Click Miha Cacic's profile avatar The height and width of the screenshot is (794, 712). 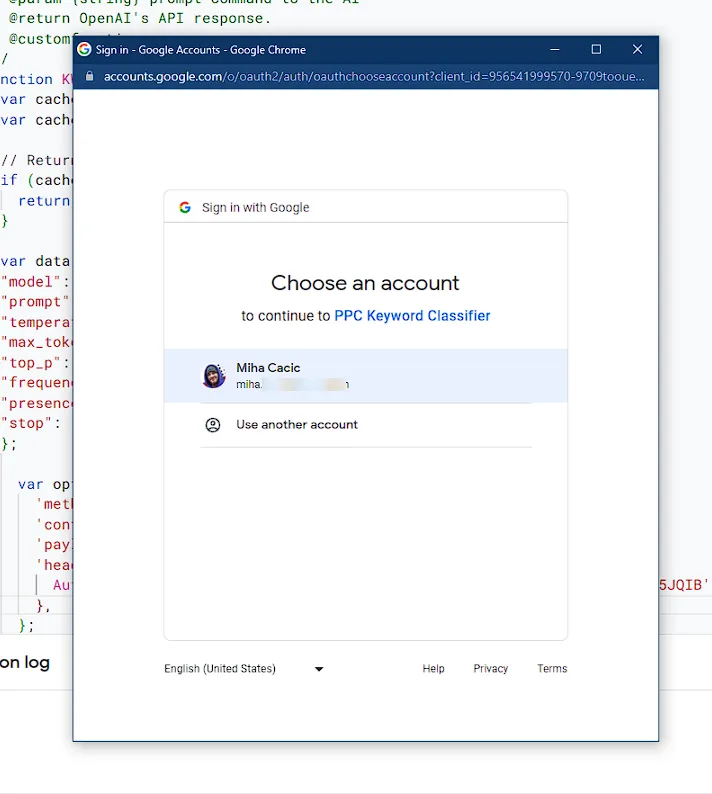[x=214, y=376]
